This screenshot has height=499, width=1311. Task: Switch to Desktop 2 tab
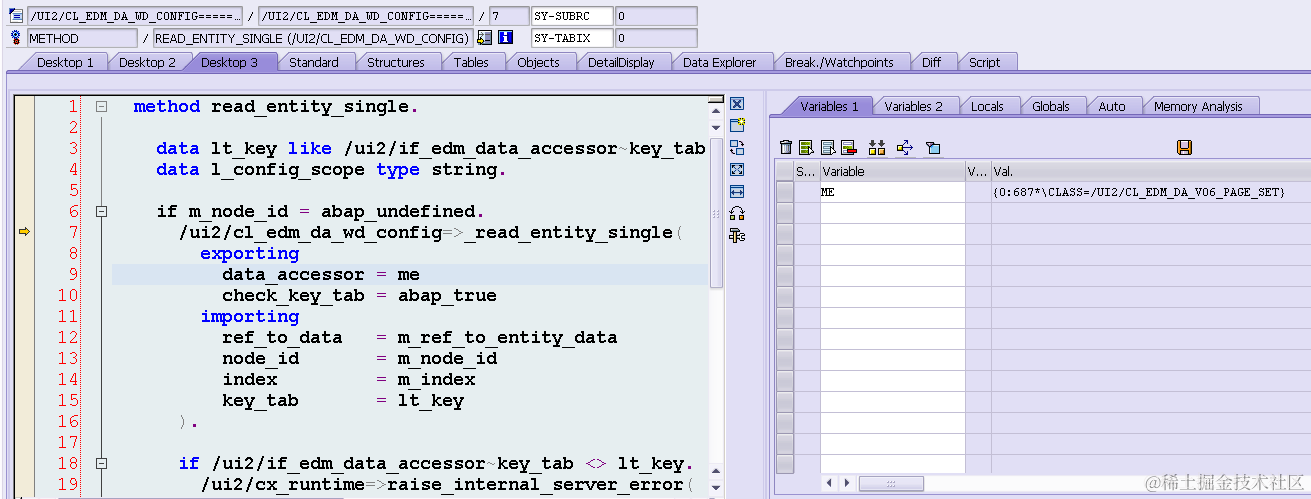click(147, 62)
